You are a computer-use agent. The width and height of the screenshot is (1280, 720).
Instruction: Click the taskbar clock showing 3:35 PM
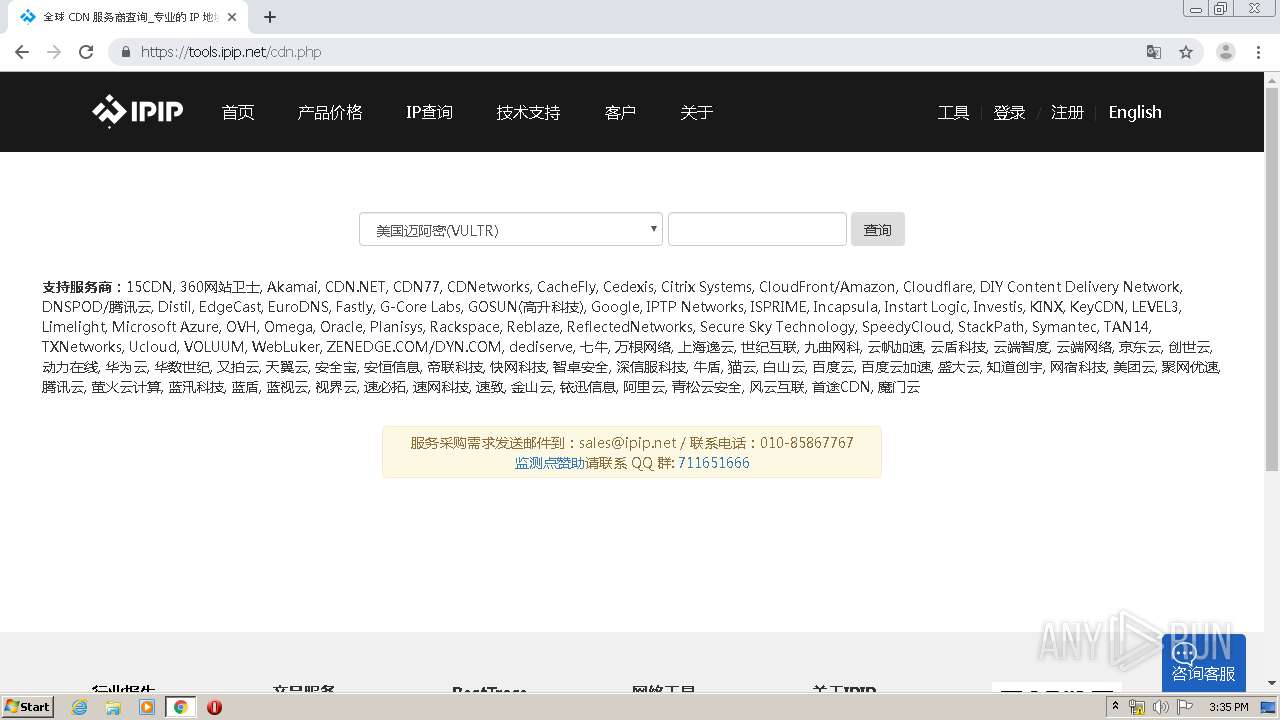click(x=1229, y=707)
